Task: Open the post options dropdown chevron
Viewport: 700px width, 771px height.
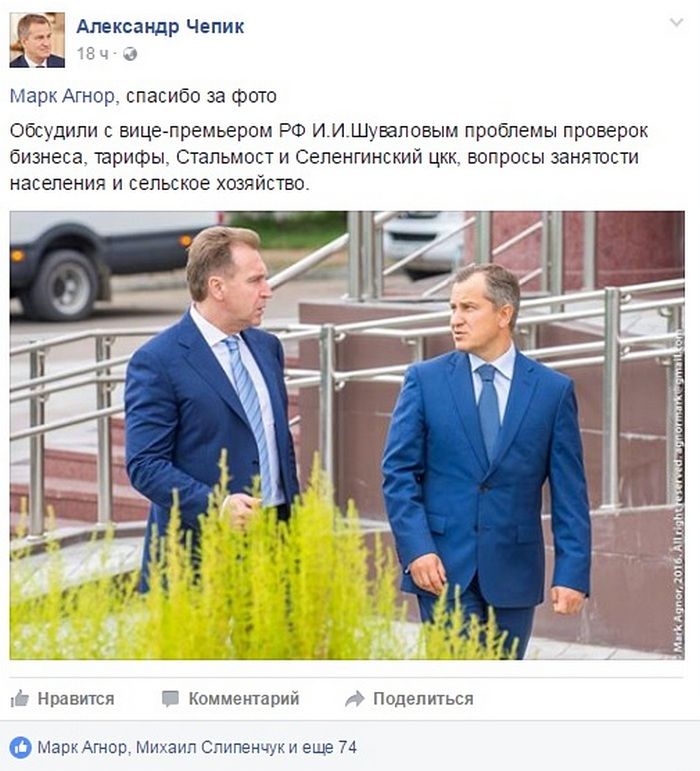Action: coord(677,23)
